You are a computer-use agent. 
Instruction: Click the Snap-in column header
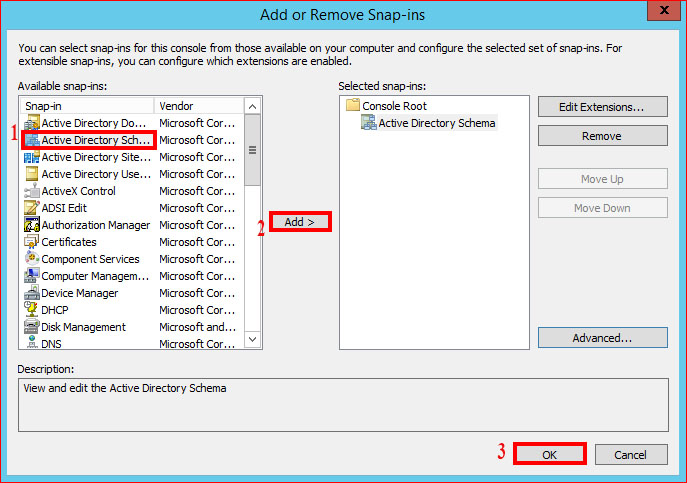pyautogui.click(x=87, y=106)
